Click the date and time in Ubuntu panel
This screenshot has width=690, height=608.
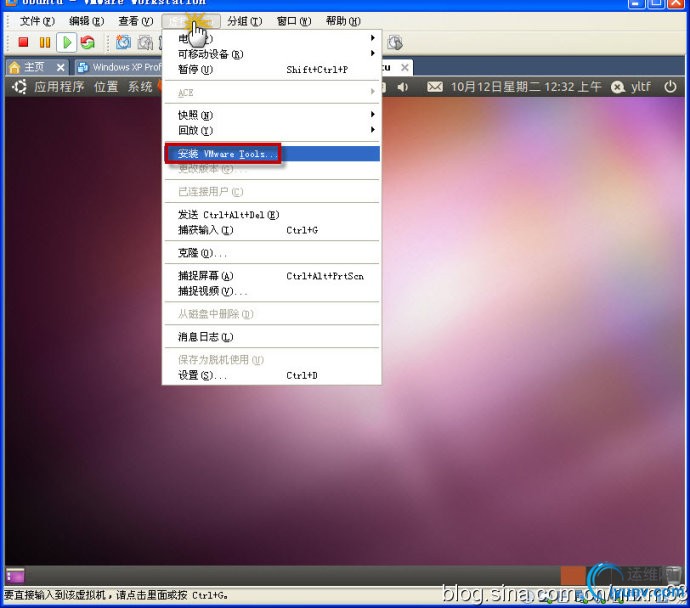(526, 87)
